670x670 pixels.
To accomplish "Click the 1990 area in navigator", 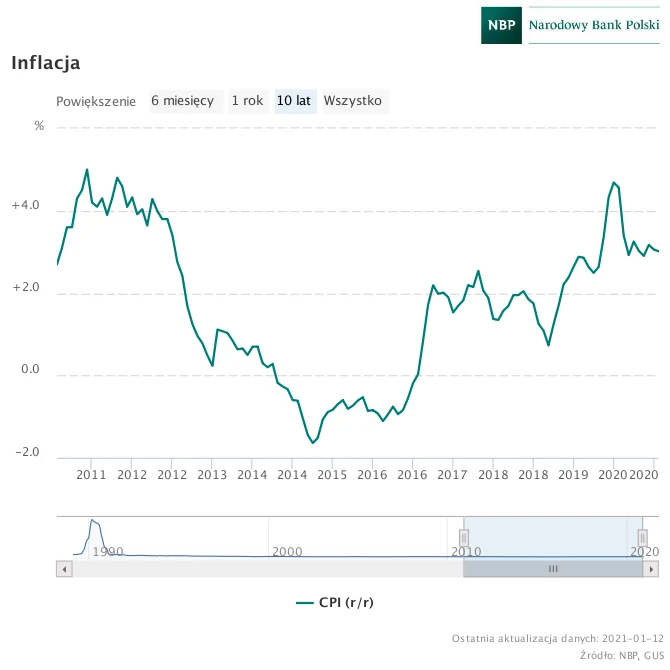I will 108,551.
